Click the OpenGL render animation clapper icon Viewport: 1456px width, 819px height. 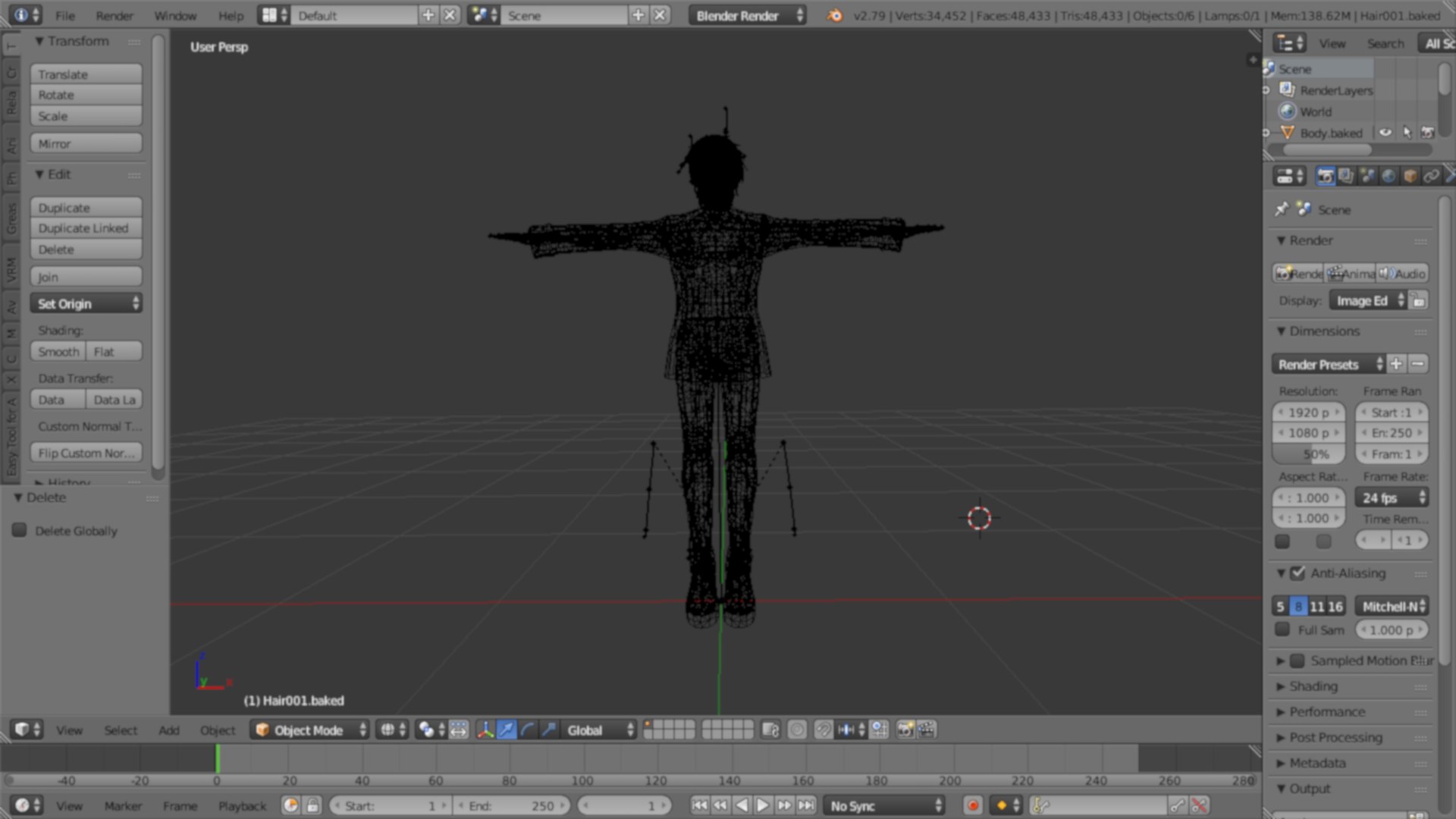point(927,730)
